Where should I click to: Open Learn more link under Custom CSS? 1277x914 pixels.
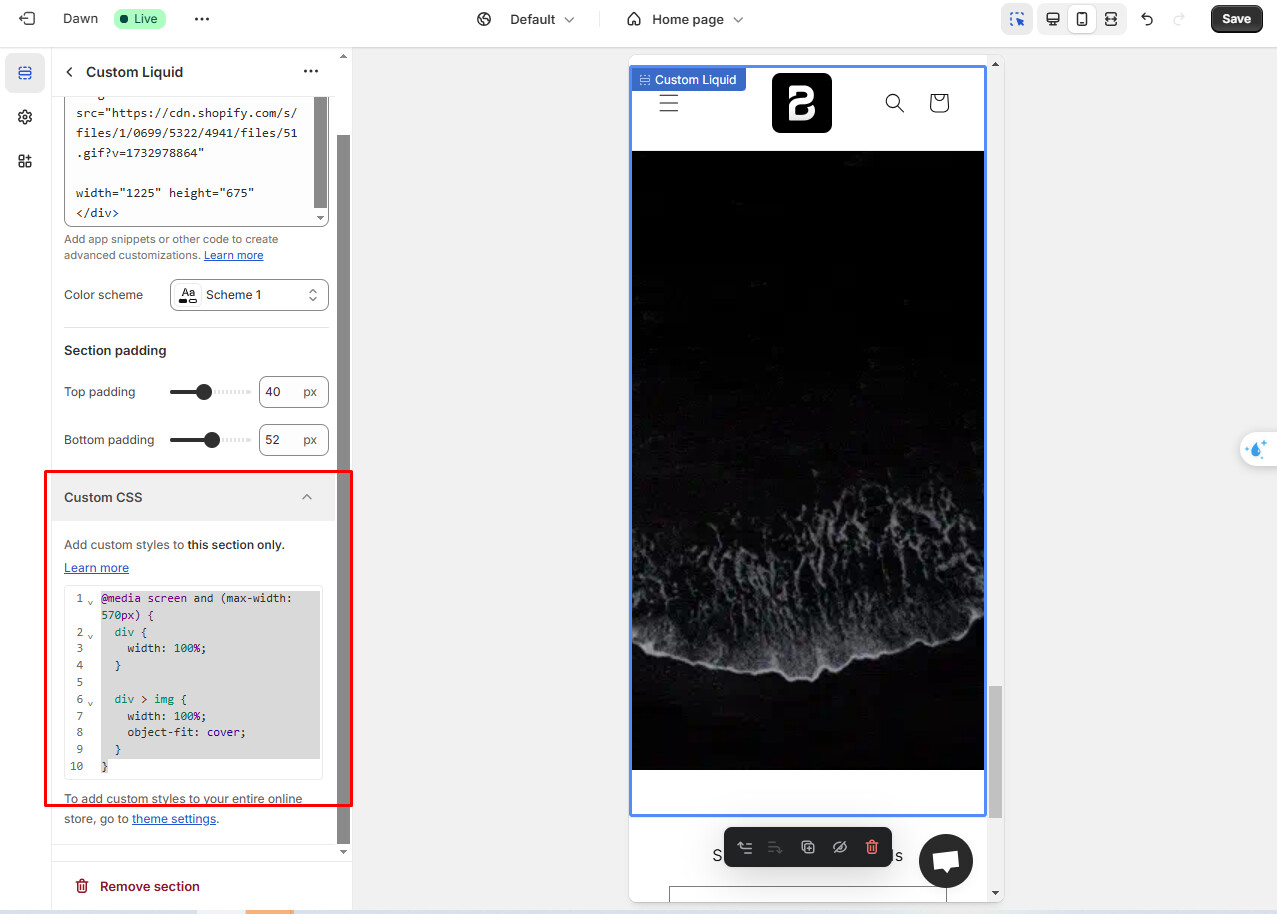[x=96, y=568]
